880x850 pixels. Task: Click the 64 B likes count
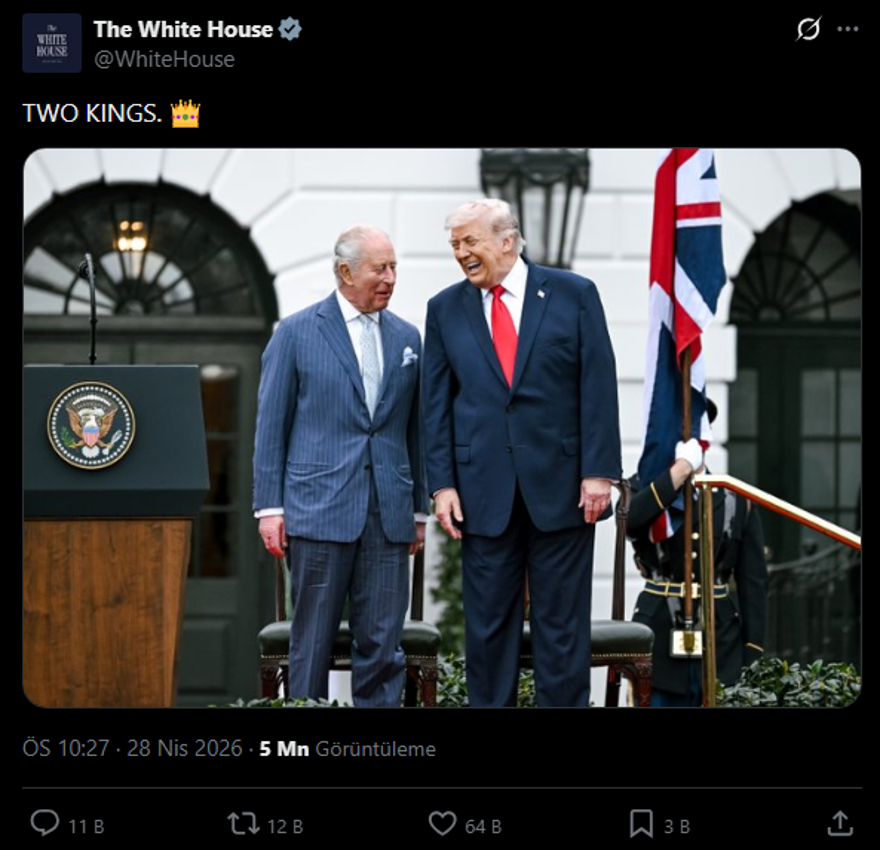[483, 826]
